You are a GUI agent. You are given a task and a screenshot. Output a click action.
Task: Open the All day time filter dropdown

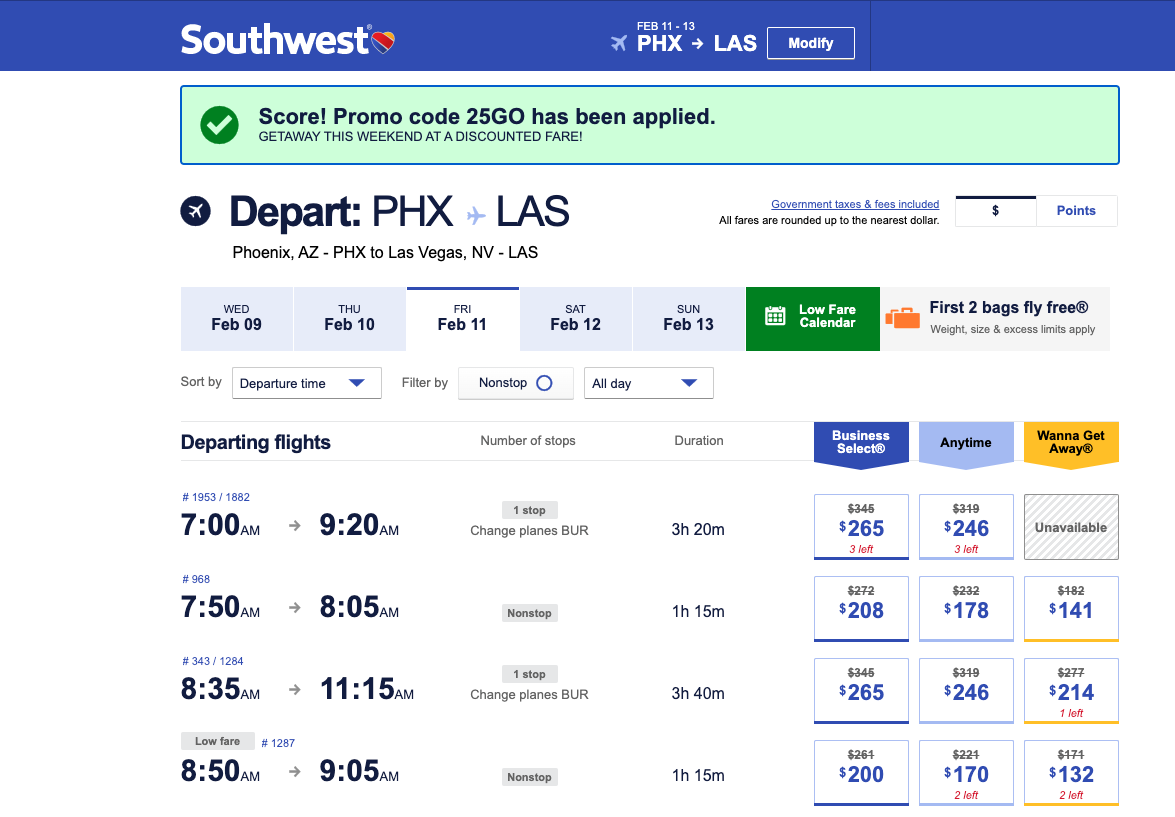pos(648,383)
